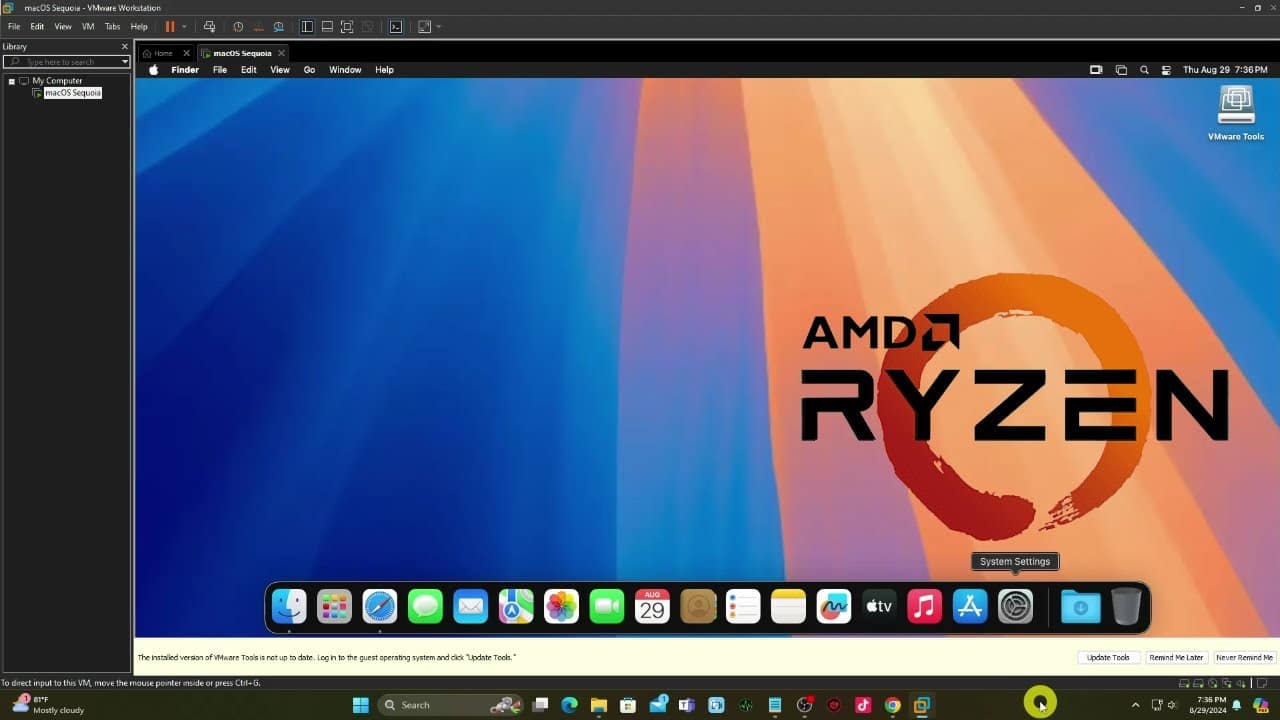The width and height of the screenshot is (1280, 720).
Task: Open the Calendar app showing August 29
Action: tap(652, 606)
